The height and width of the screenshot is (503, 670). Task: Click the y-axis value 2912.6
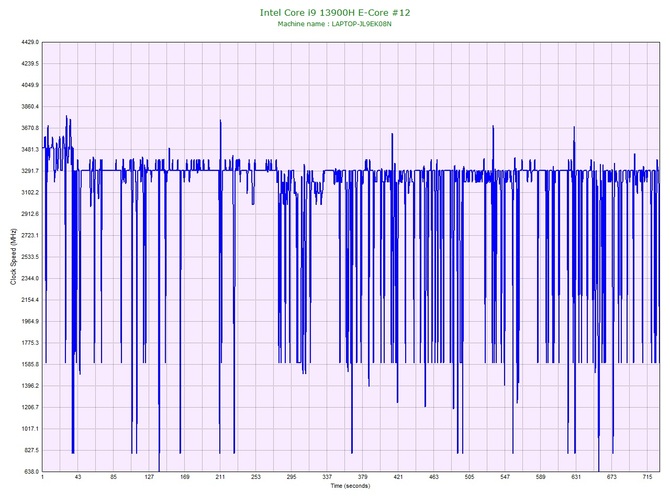click(30, 214)
